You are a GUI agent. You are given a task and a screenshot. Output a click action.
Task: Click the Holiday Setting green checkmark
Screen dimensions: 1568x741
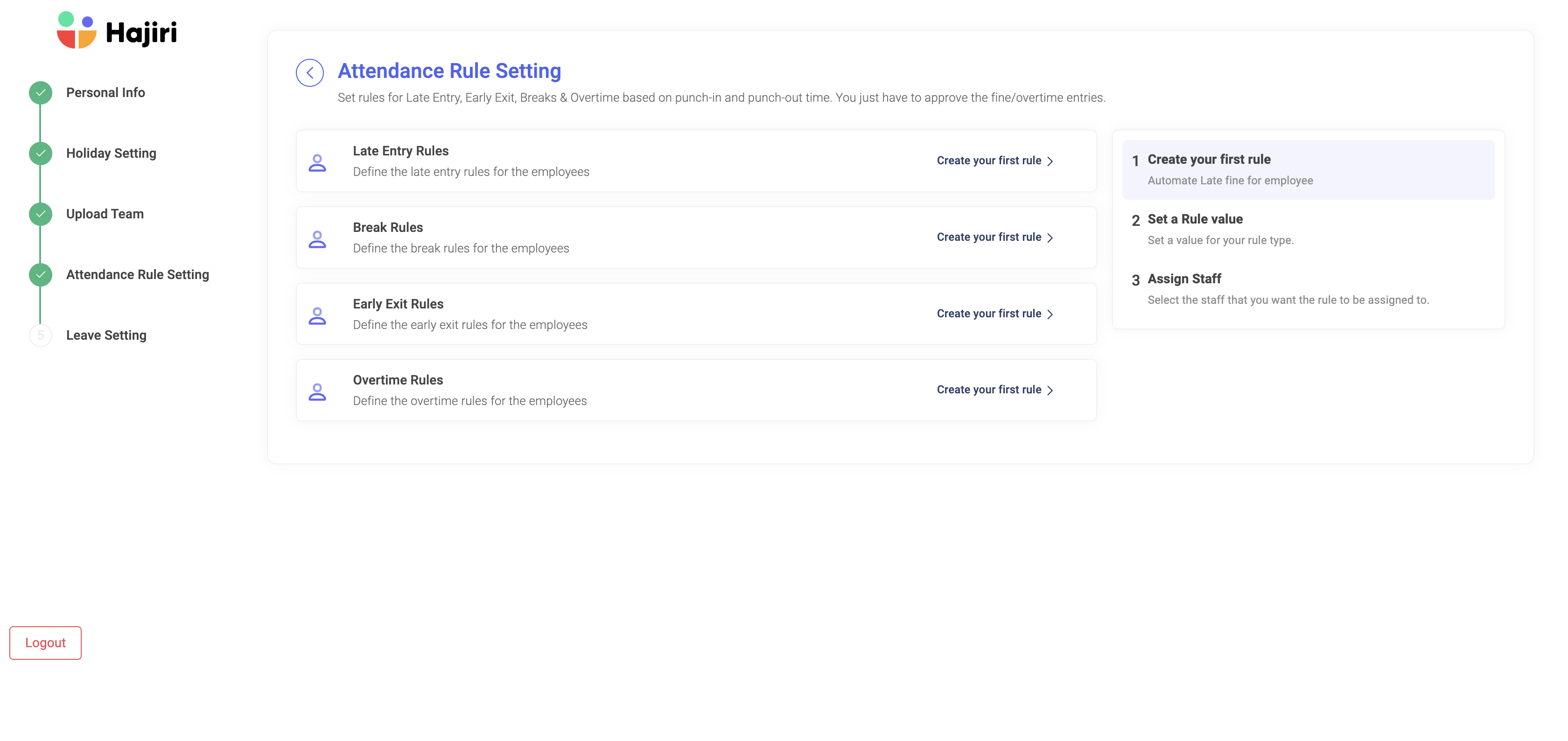pos(40,154)
